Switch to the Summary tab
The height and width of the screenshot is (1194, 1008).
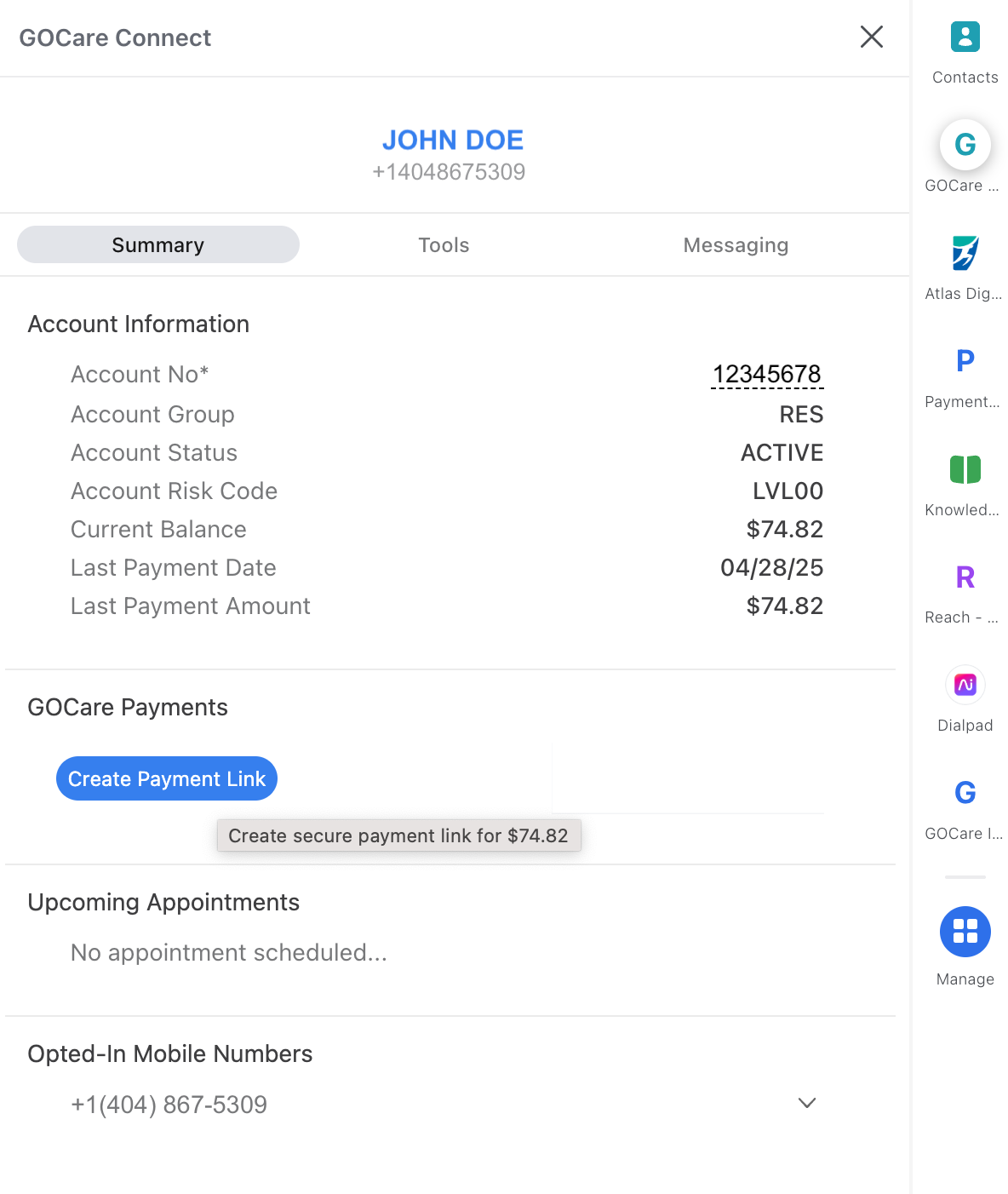(x=158, y=245)
